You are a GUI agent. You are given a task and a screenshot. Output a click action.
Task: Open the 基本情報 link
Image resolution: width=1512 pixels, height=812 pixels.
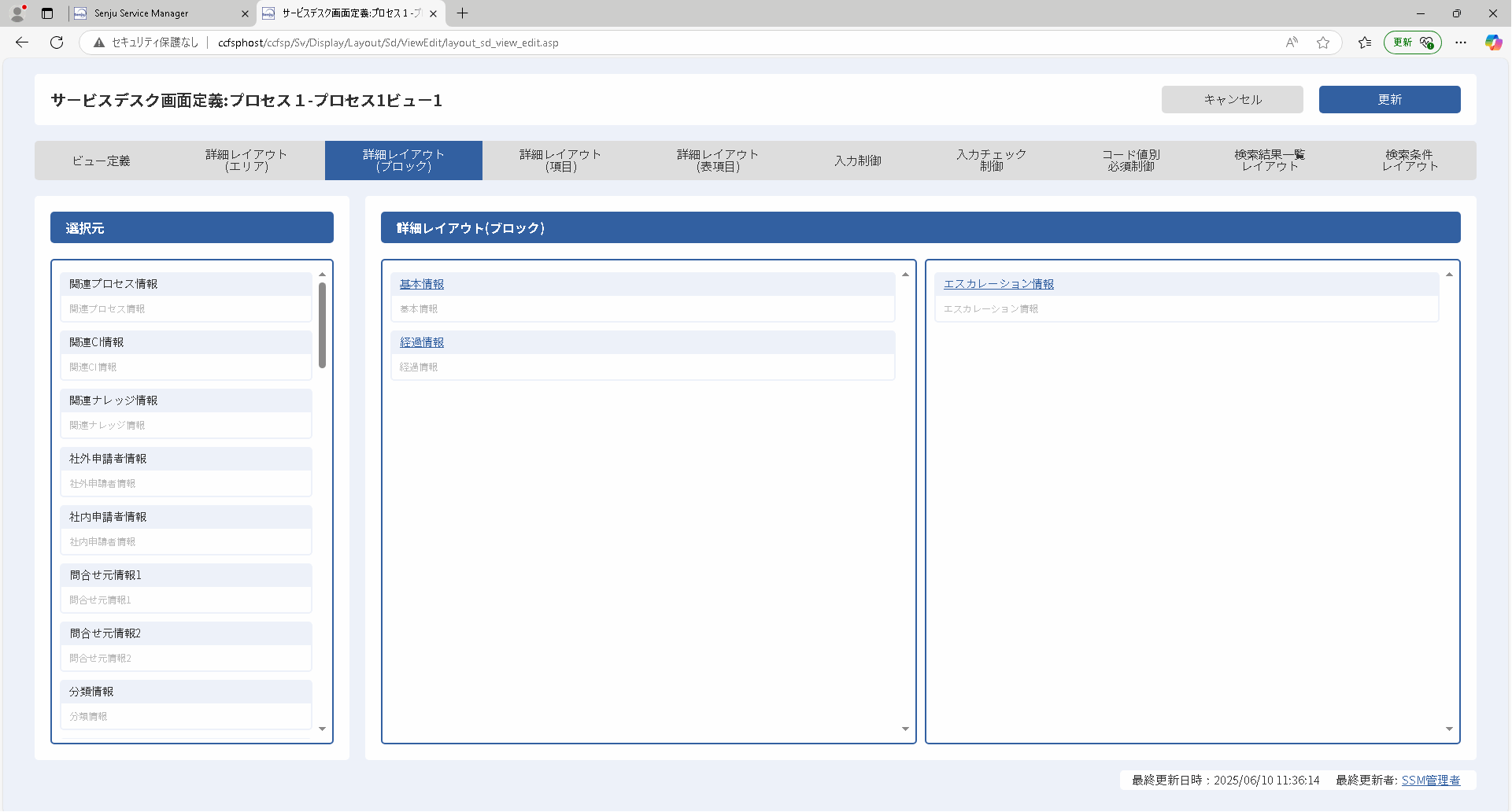pyautogui.click(x=422, y=284)
